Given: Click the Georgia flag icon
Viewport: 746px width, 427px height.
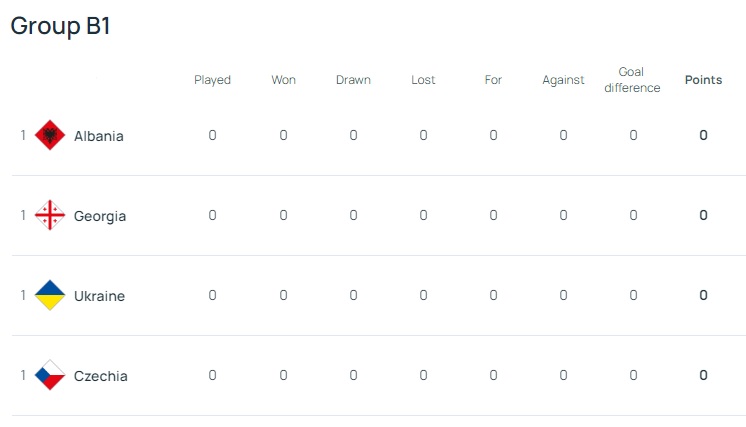Looking at the screenshot, I should pos(50,215).
